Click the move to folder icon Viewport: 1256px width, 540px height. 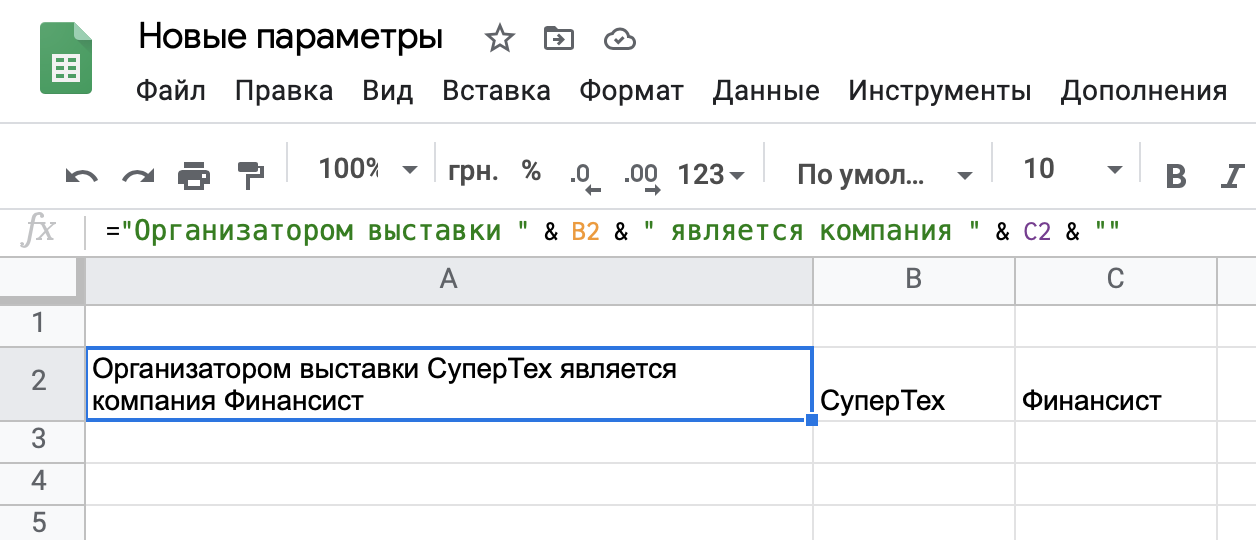[558, 39]
